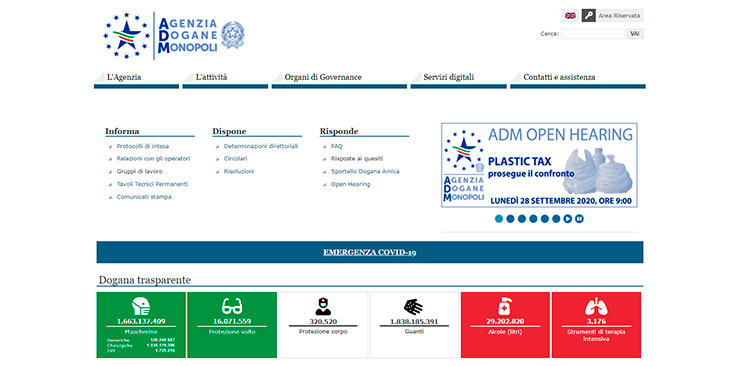Viewport: 740px width, 366px height.
Task: Submit search with the VAI button
Action: 635,34
